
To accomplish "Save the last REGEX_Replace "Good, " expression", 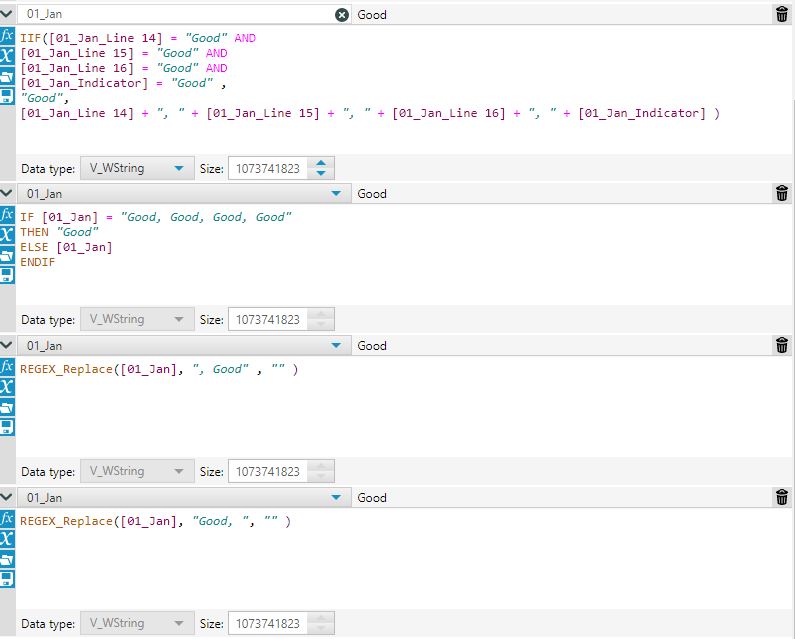I will pos(7,579).
